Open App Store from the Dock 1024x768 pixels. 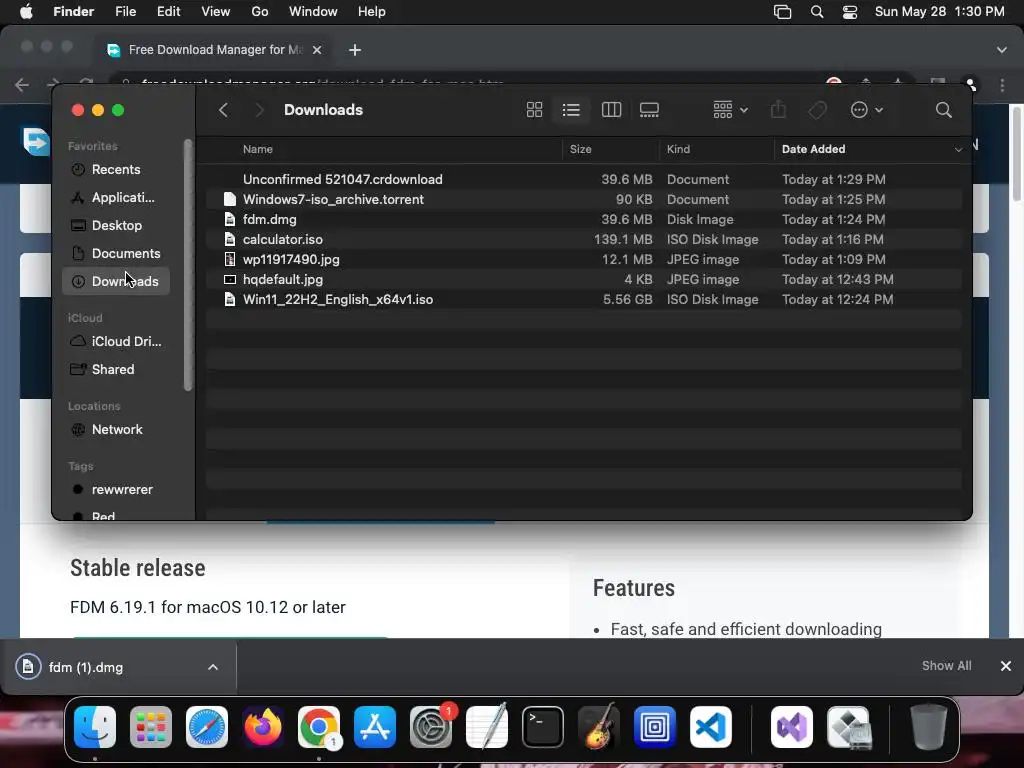tap(375, 727)
